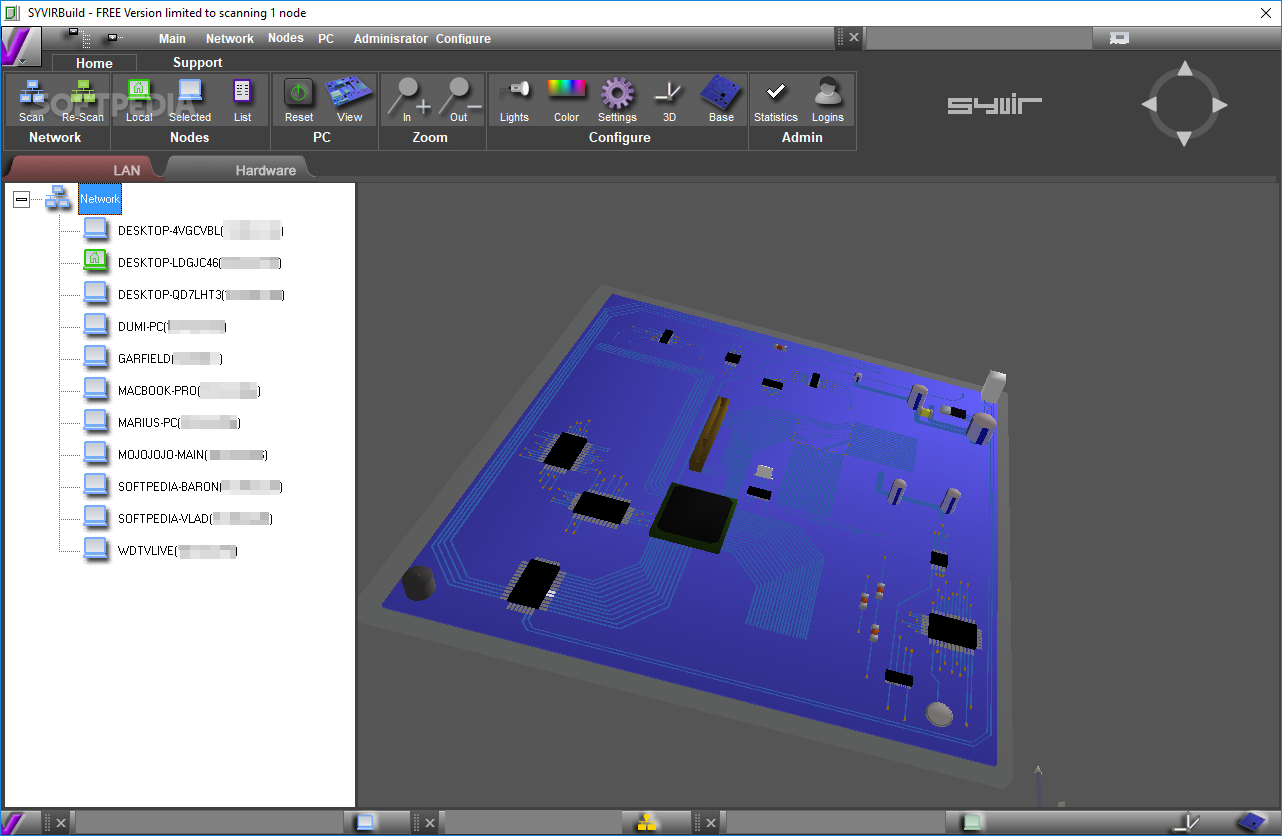Open the PC menu

[326, 38]
